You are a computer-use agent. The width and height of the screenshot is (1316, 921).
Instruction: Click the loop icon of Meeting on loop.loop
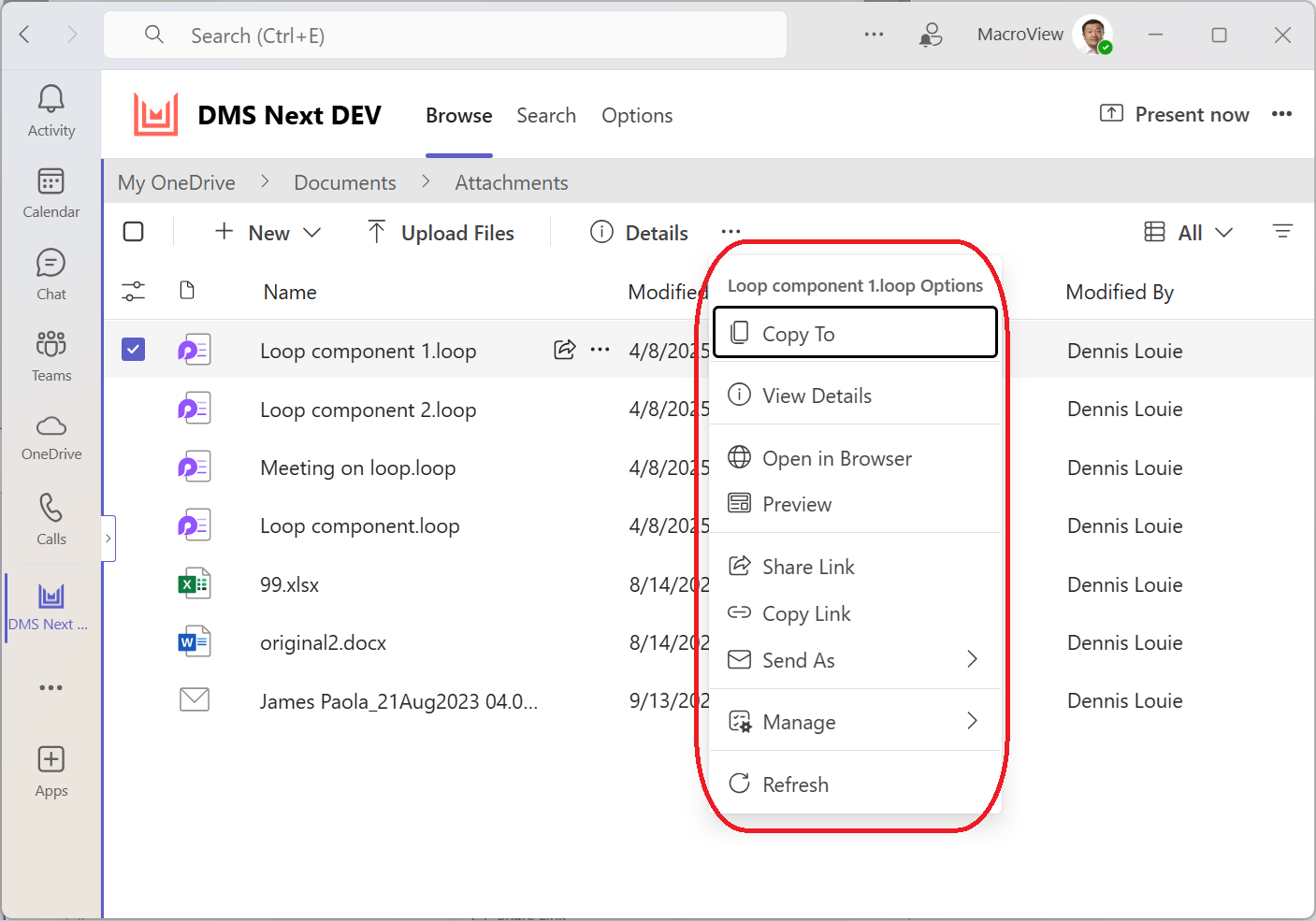[195, 467]
